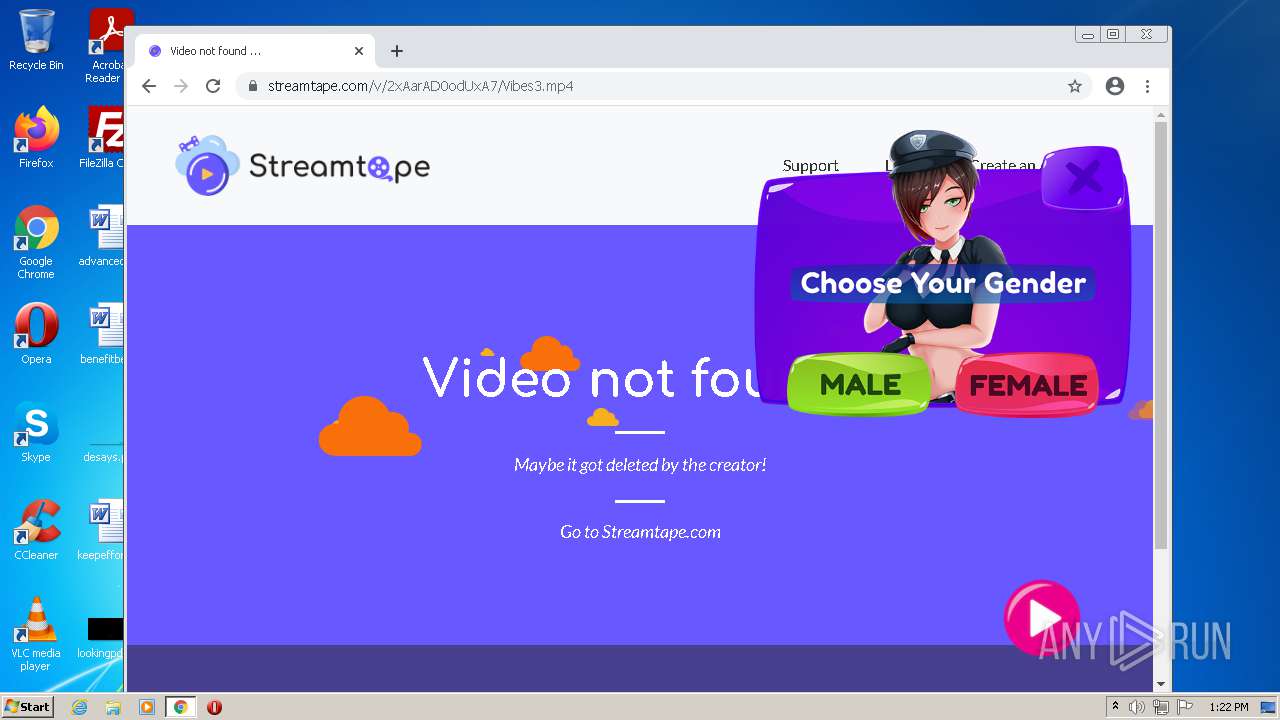This screenshot has width=1280, height=720.
Task: Launch Acrobat Reader from desktop
Action: [x=106, y=45]
